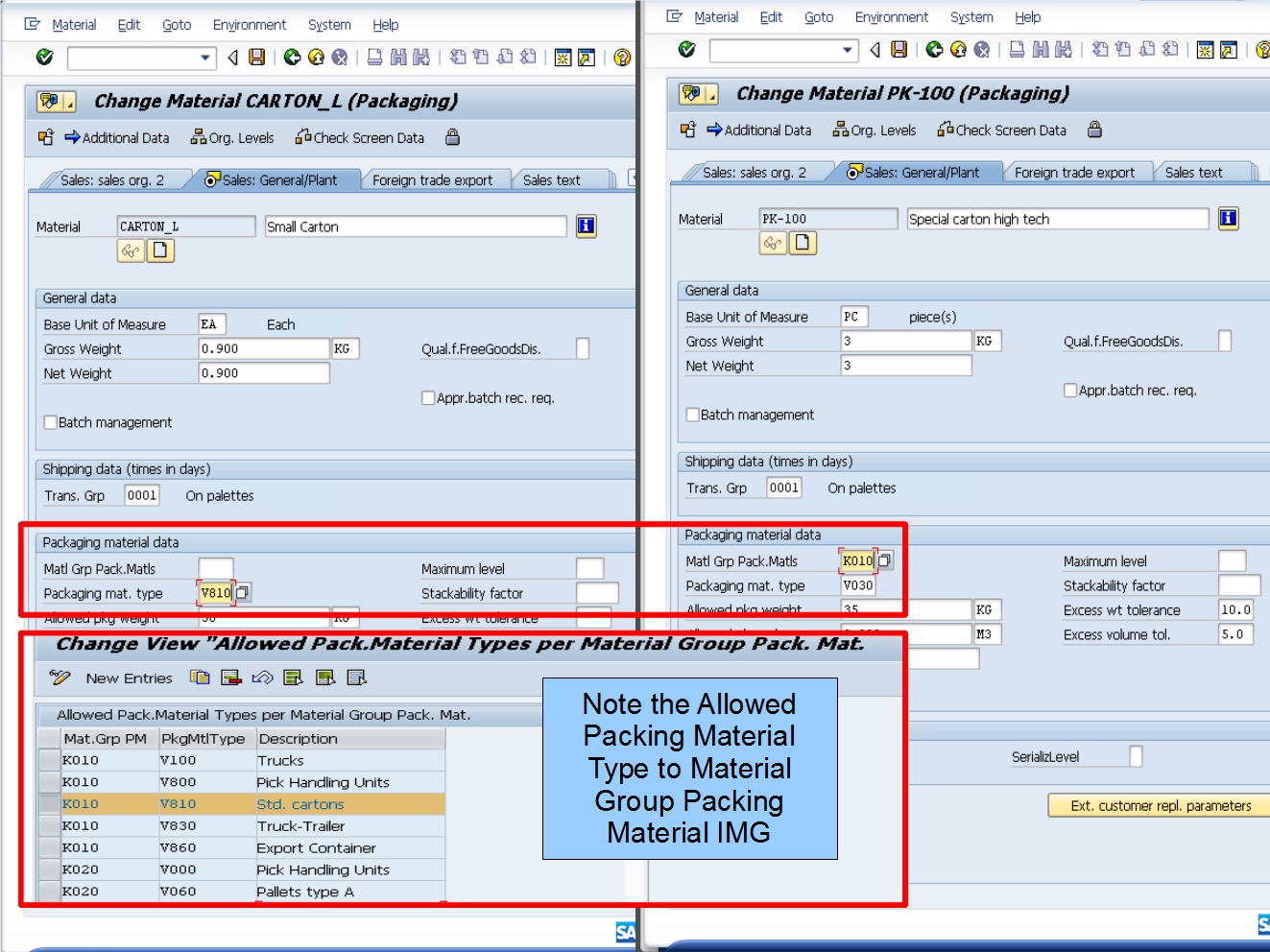Save the PK-100 material with the disk icon
Viewport: 1270px width, 952px height.
click(899, 50)
